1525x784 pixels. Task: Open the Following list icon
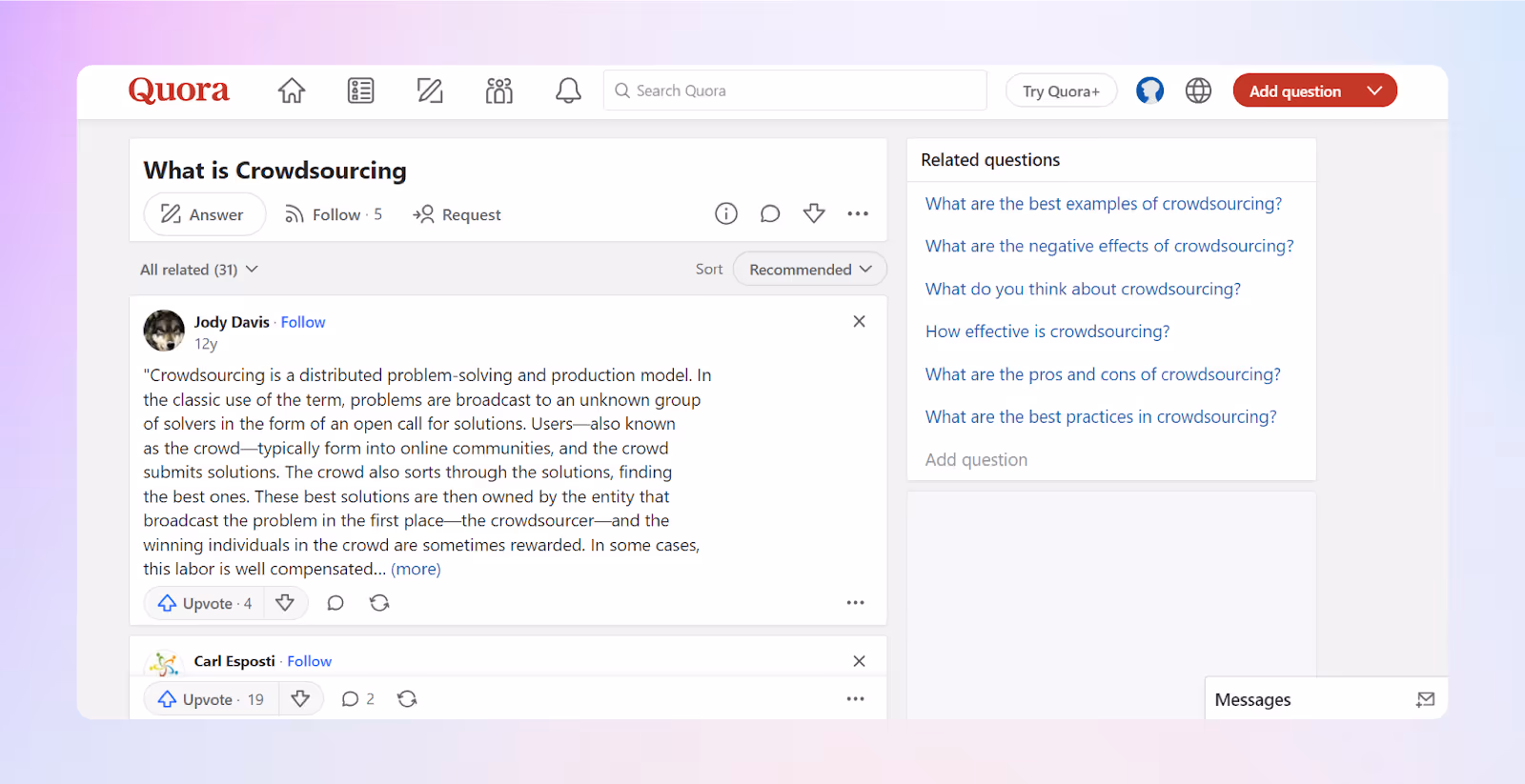point(360,90)
